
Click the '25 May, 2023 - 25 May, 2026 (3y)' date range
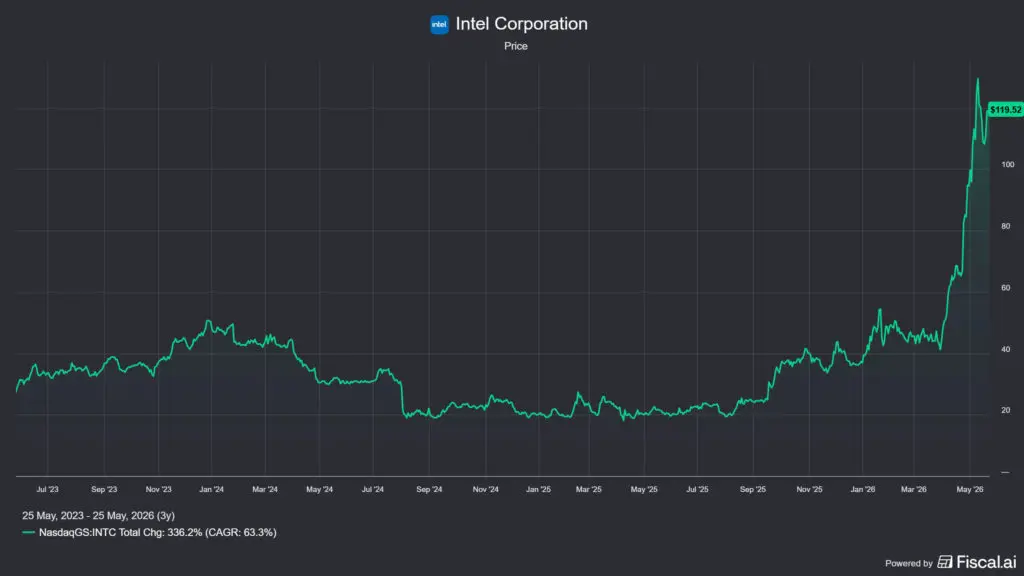99,516
